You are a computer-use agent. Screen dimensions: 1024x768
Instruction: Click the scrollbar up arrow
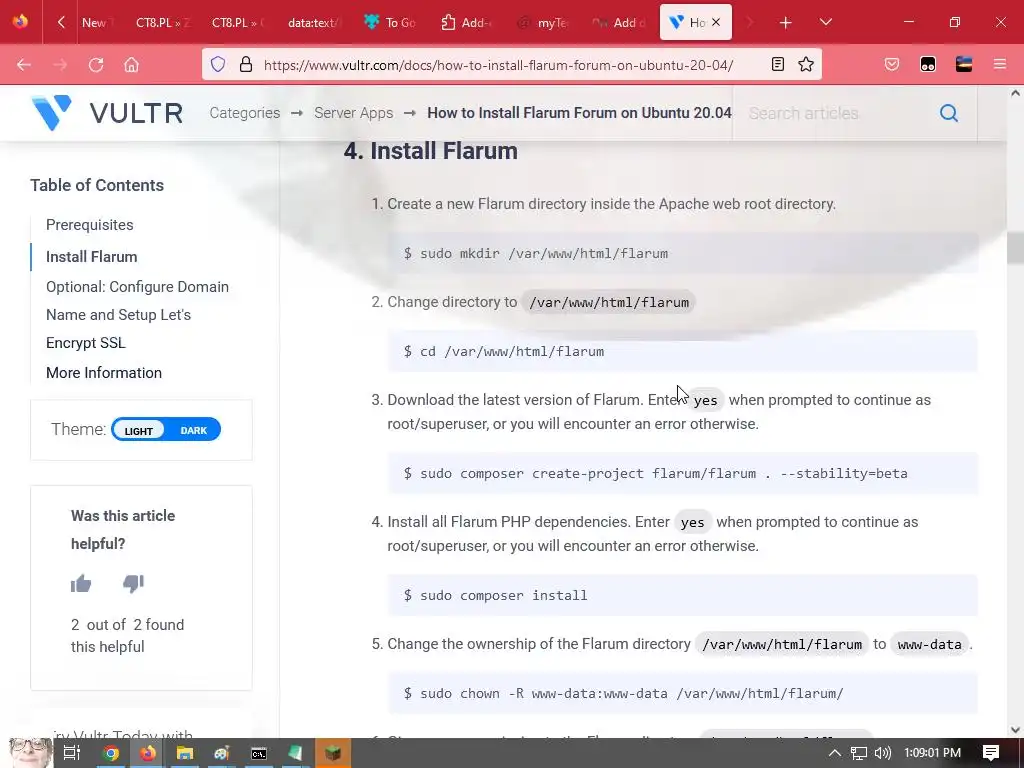[1015, 93]
